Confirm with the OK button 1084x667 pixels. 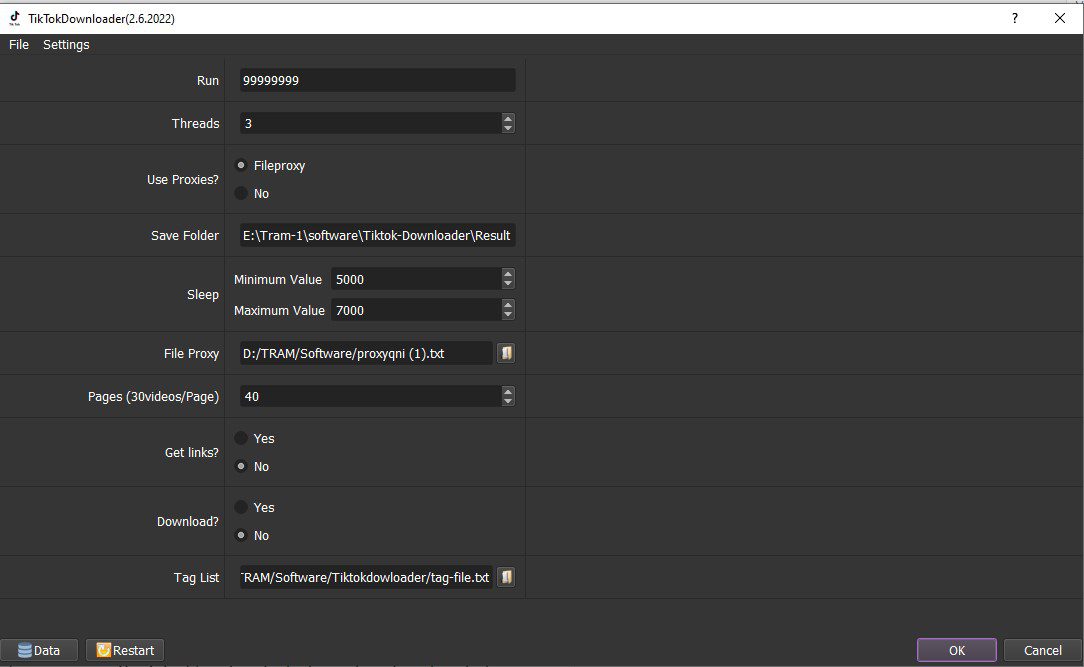click(x=957, y=650)
